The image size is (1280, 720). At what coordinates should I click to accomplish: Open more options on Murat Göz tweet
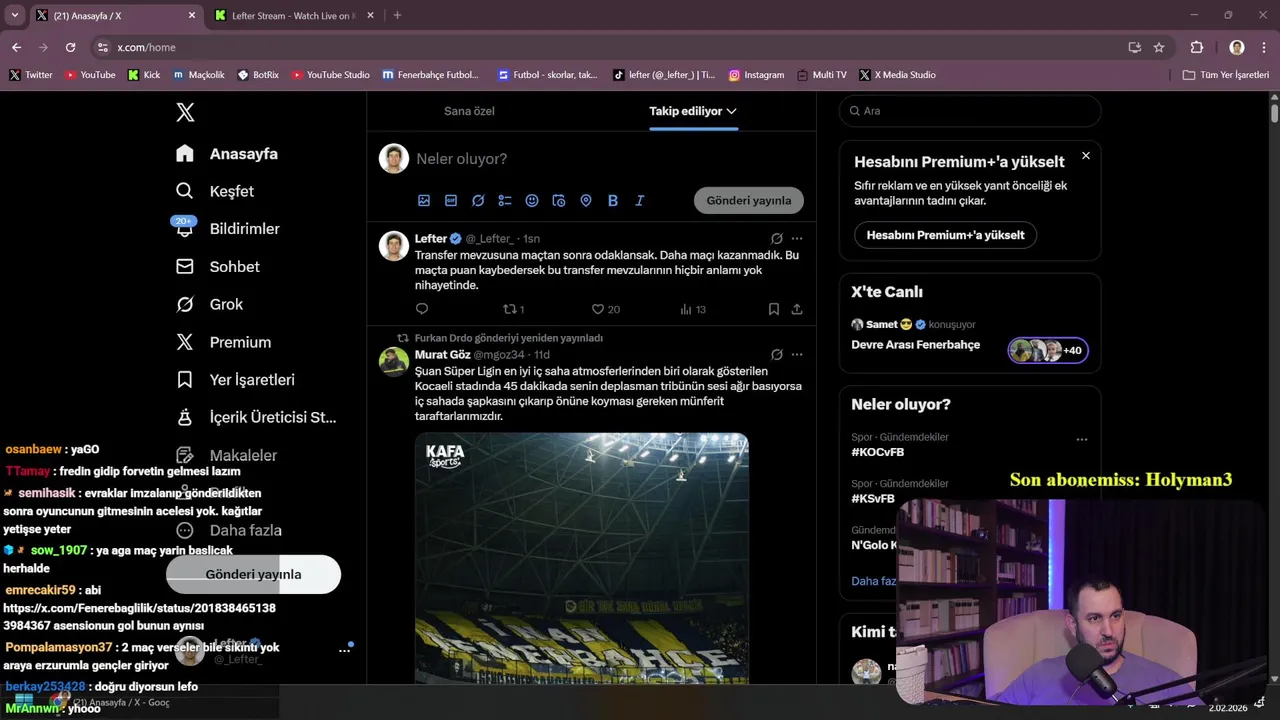click(x=797, y=354)
